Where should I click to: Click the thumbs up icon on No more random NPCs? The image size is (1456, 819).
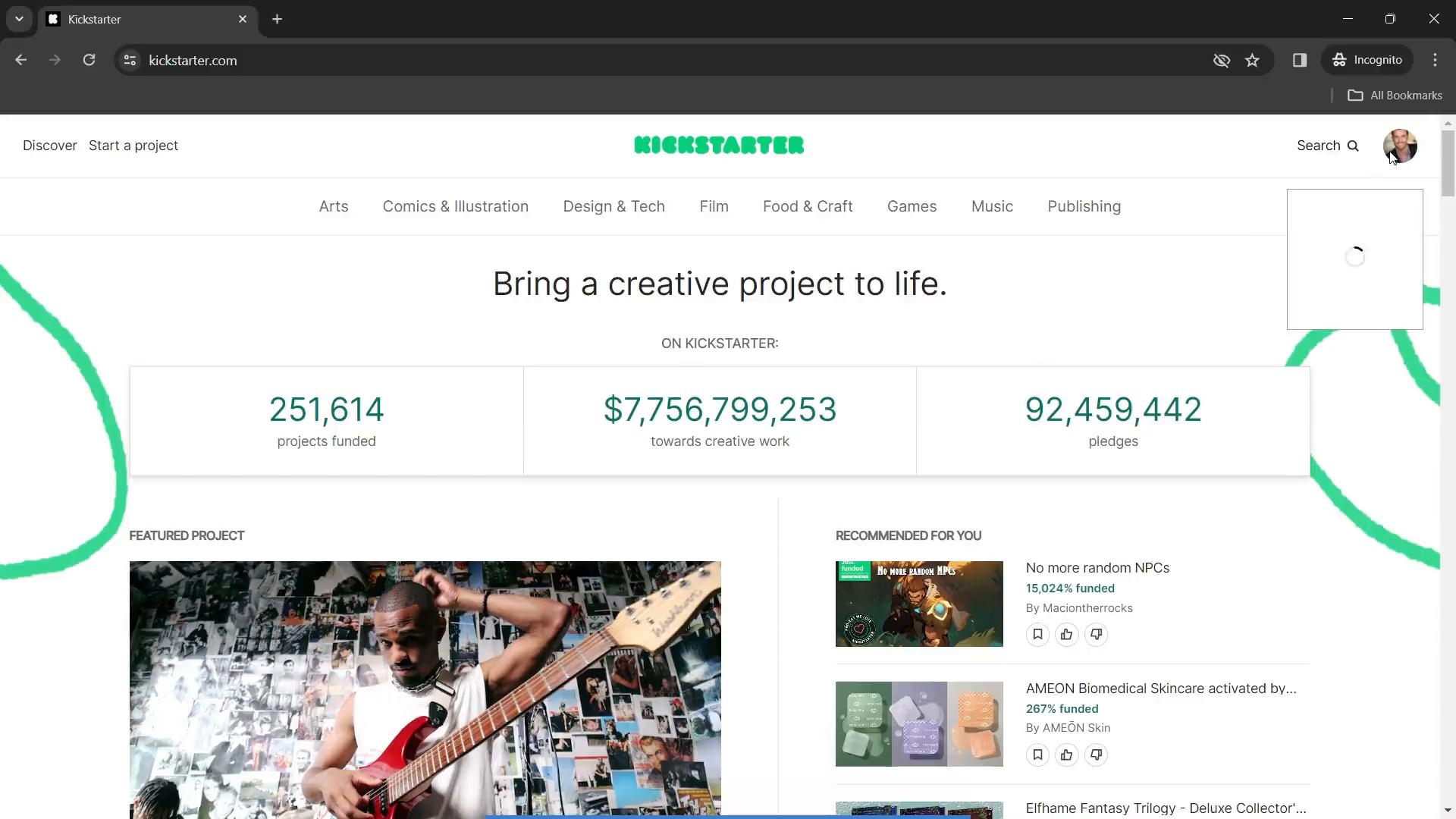1066,634
